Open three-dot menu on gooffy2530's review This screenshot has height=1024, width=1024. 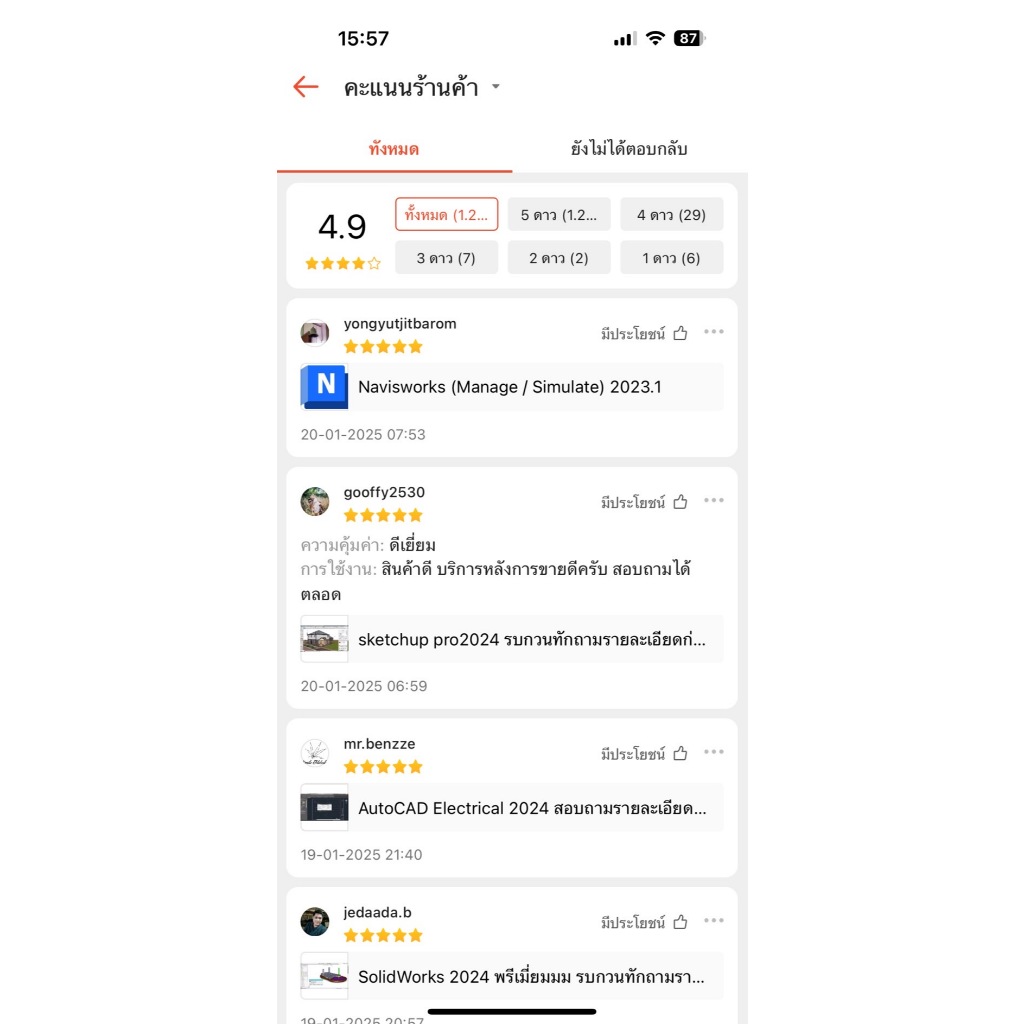714,501
